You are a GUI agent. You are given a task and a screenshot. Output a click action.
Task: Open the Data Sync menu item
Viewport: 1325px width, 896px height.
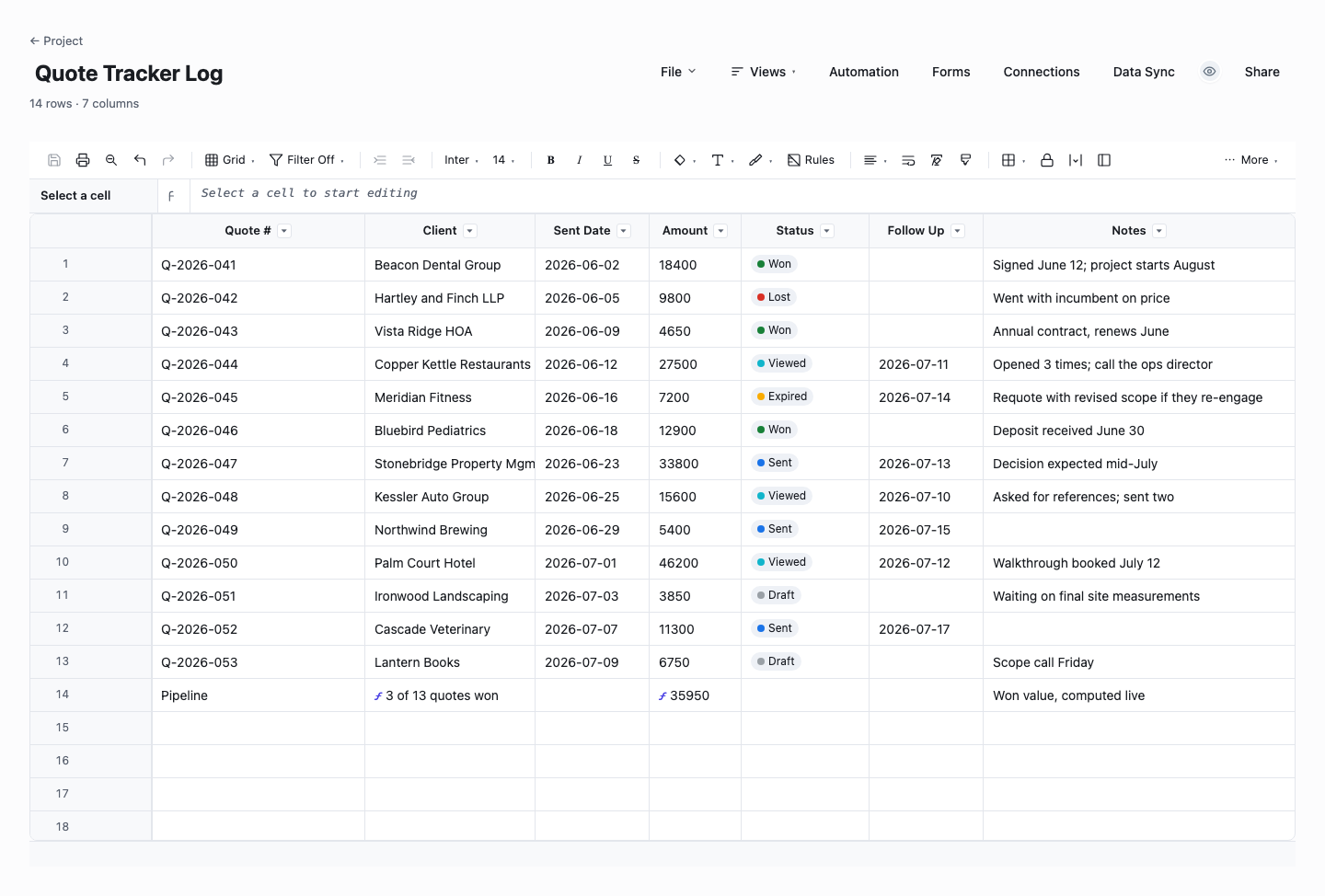click(1144, 72)
